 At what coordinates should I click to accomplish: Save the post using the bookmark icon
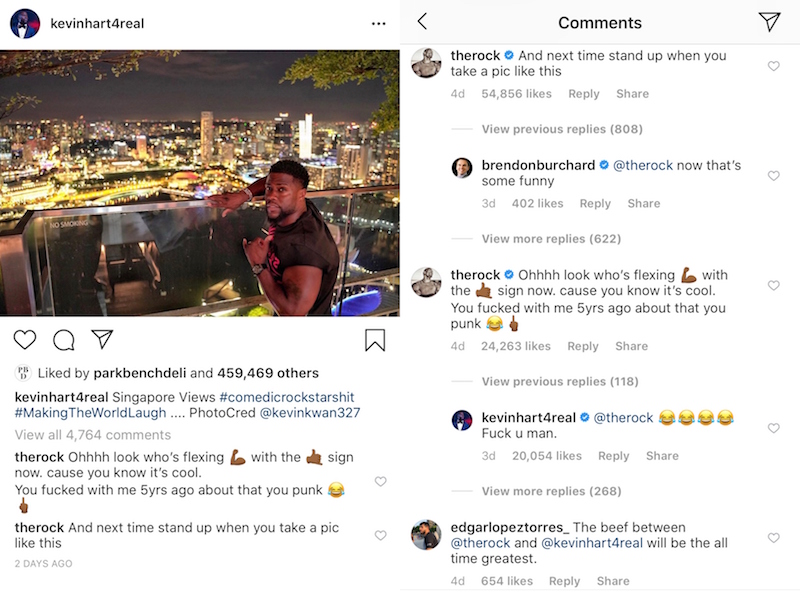click(x=377, y=339)
